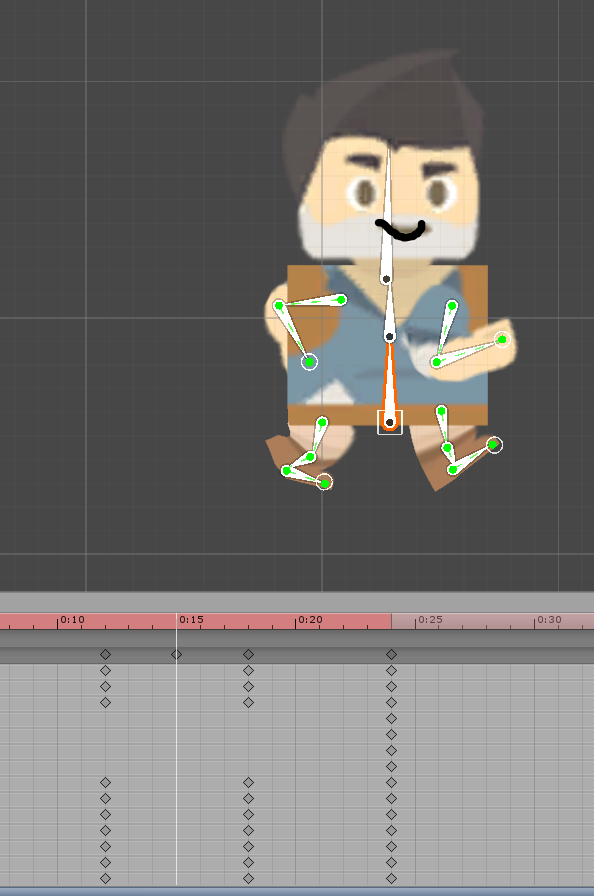This screenshot has height=896, width=594.
Task: Select the thigh bone of the right leg
Action: (444, 429)
